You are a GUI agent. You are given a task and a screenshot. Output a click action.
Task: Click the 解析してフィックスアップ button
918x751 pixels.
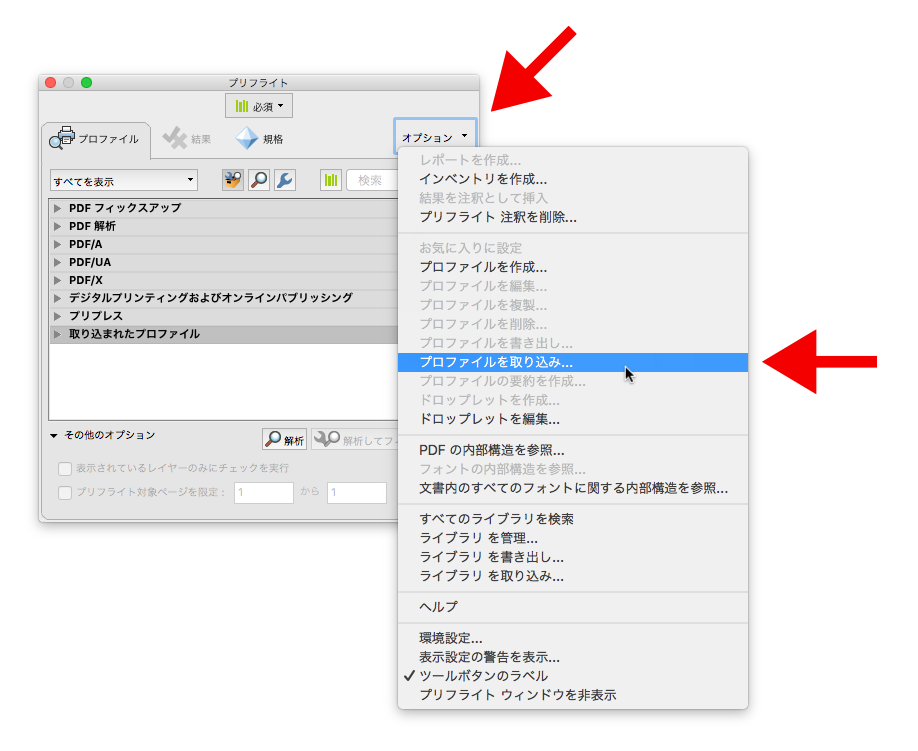click(x=355, y=439)
